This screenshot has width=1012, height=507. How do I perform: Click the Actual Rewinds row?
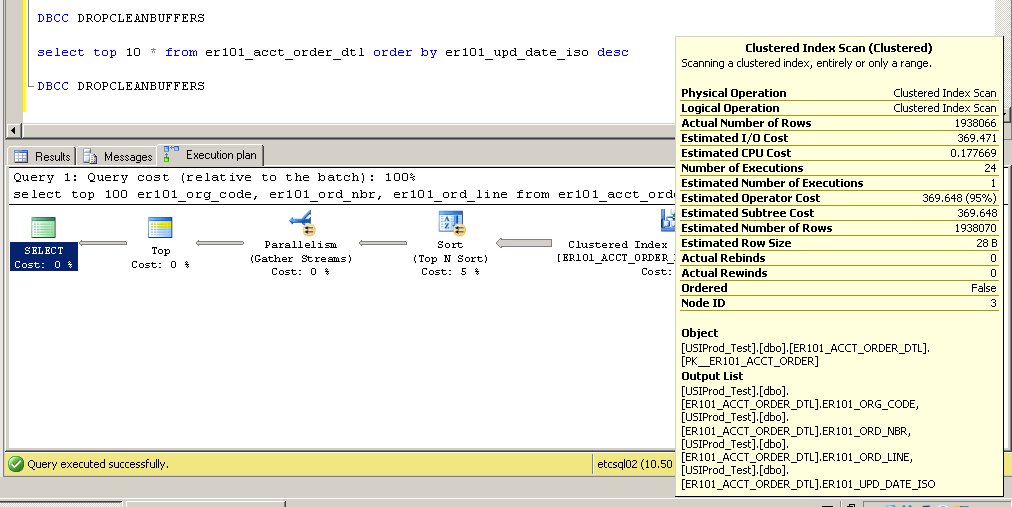coord(838,273)
